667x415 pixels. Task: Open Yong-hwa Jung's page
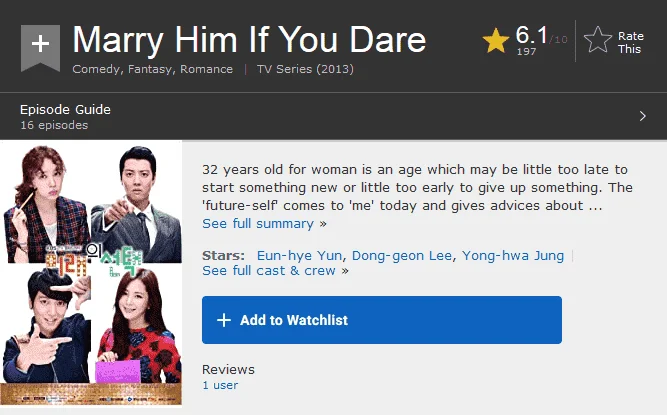click(x=513, y=256)
